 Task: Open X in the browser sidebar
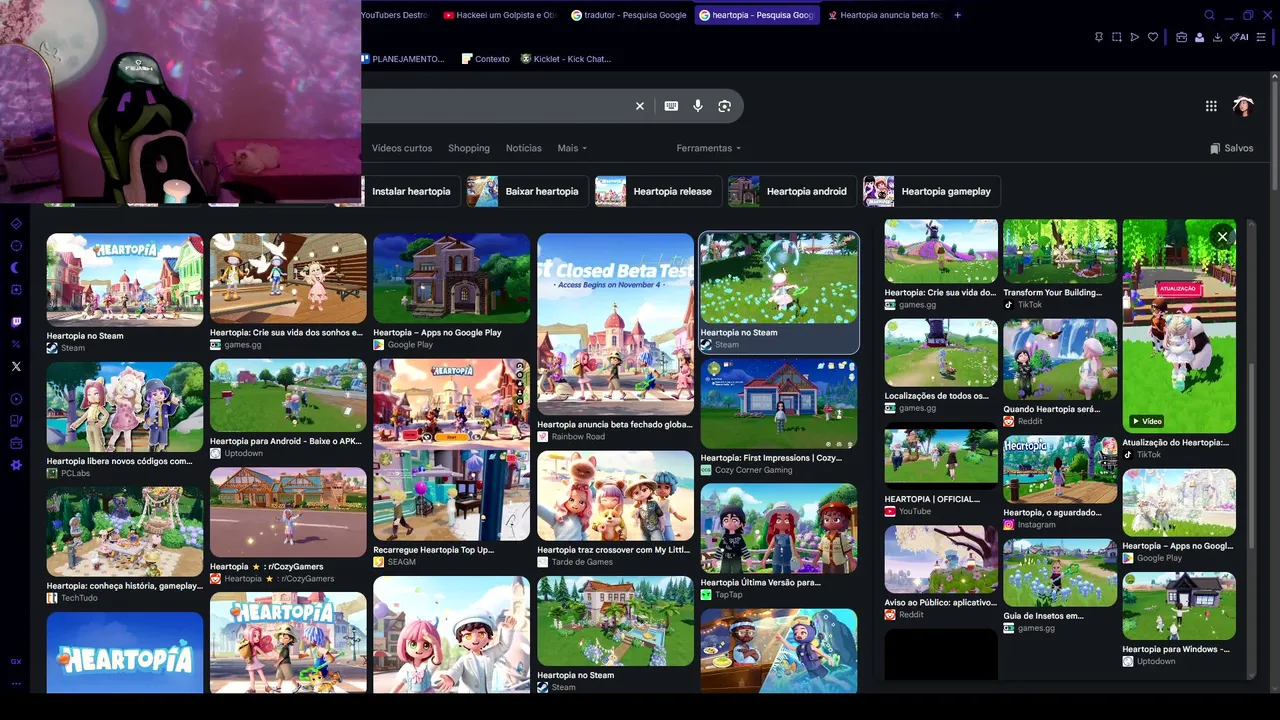(16, 366)
